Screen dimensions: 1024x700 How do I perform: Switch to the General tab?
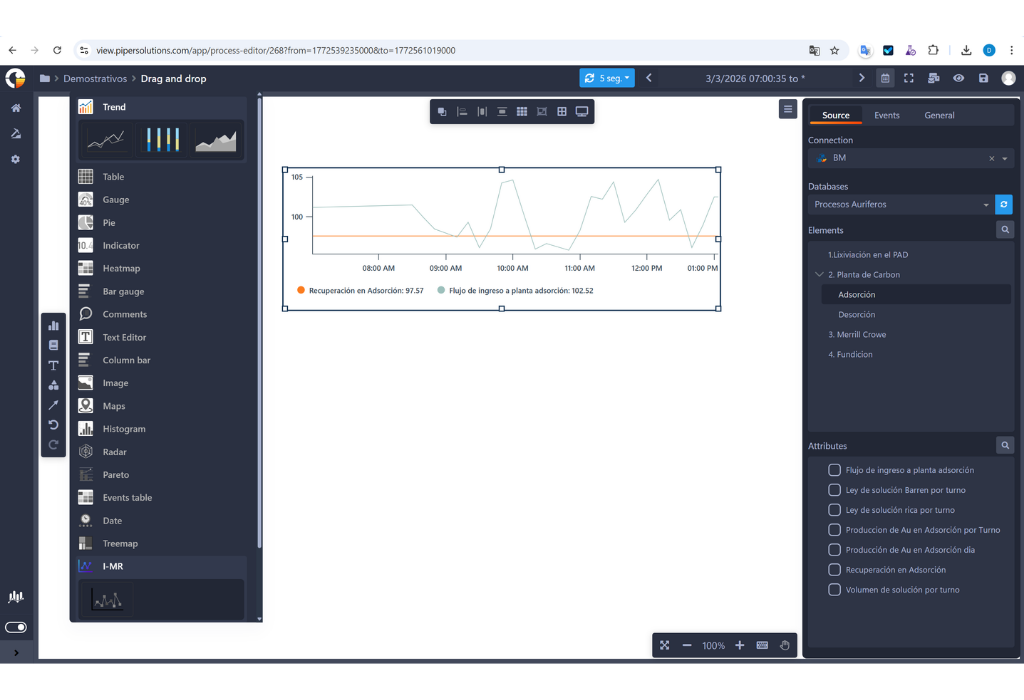pyautogui.click(x=939, y=116)
